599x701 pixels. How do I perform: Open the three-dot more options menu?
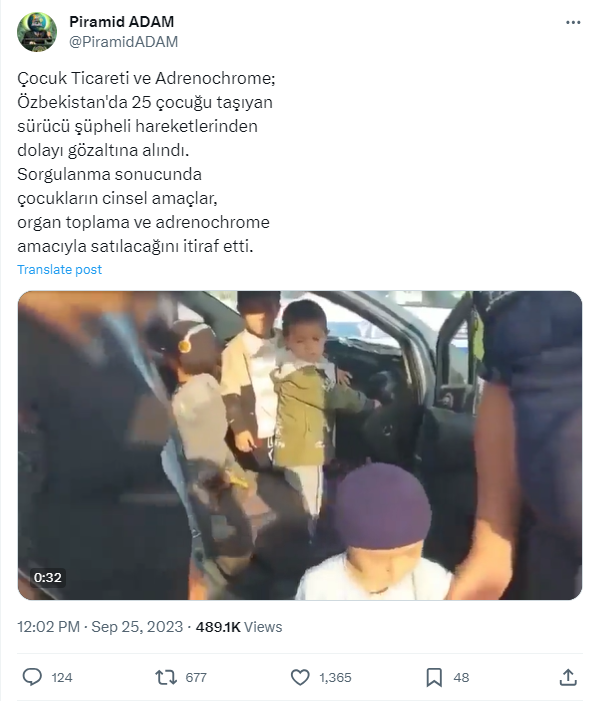pyautogui.click(x=573, y=22)
